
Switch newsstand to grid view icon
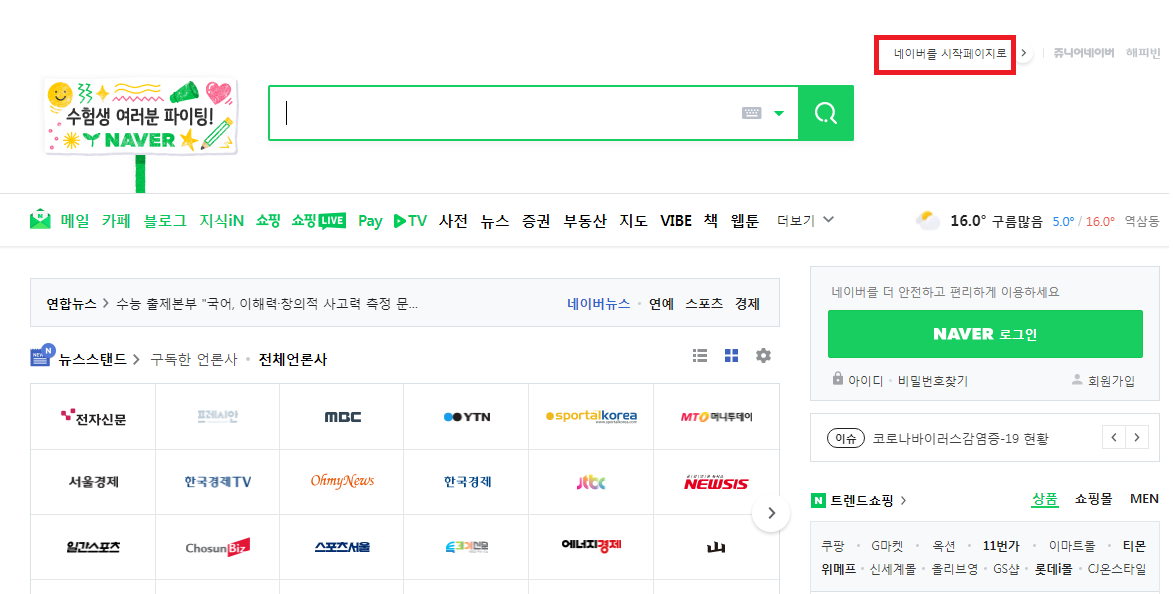[732, 355]
